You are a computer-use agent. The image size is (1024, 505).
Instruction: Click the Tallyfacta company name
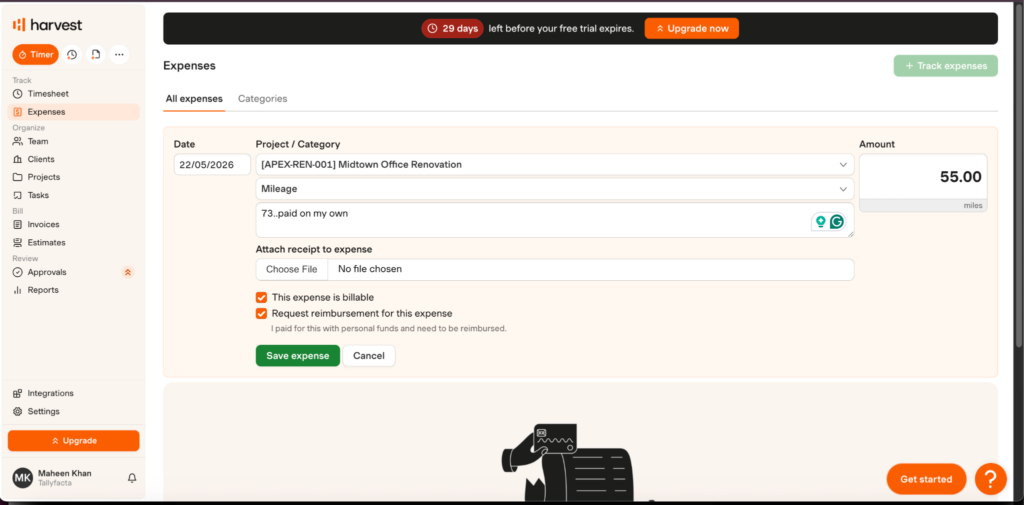coord(55,483)
